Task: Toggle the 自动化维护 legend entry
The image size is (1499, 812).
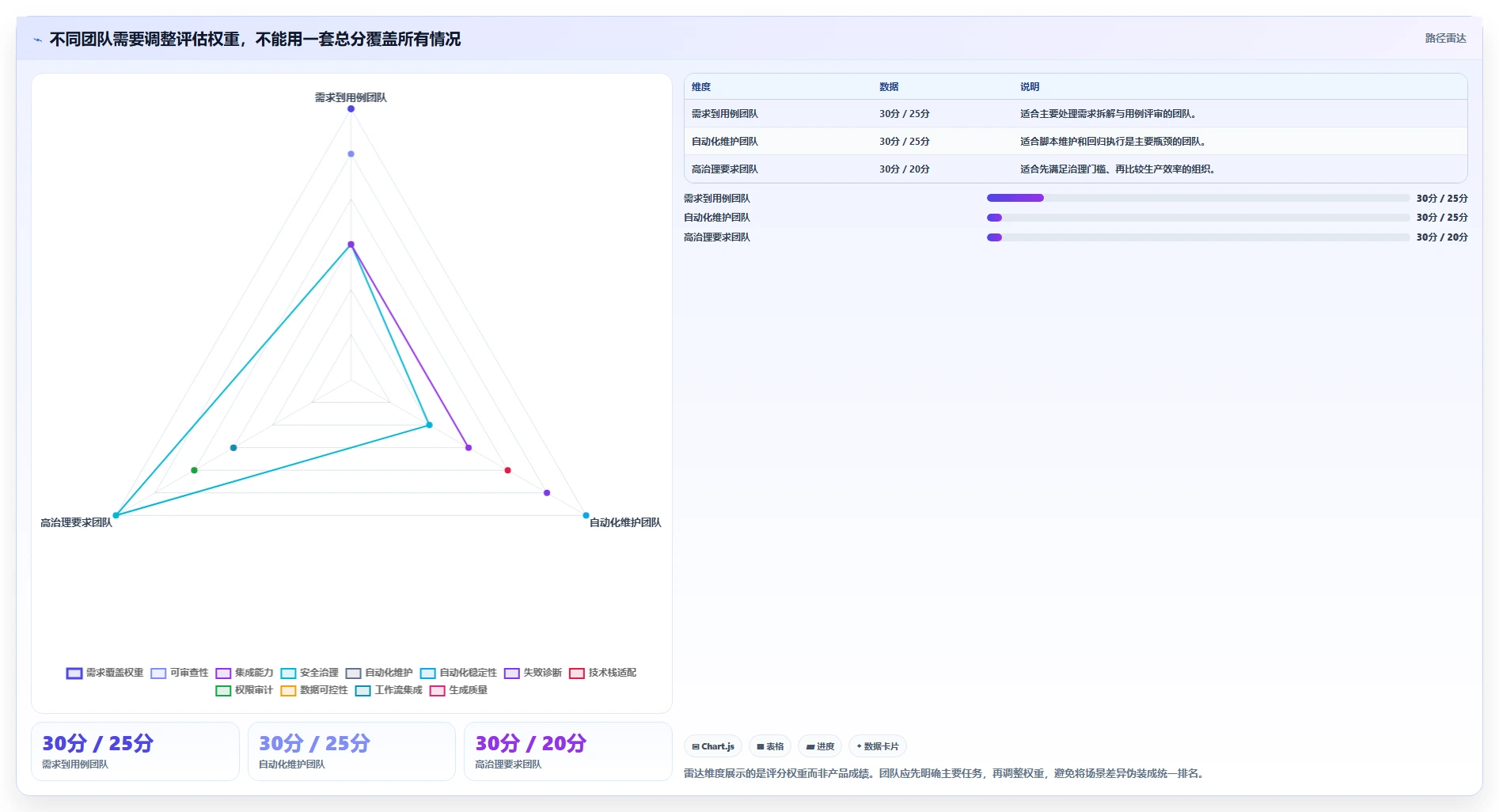Action: coord(379,673)
